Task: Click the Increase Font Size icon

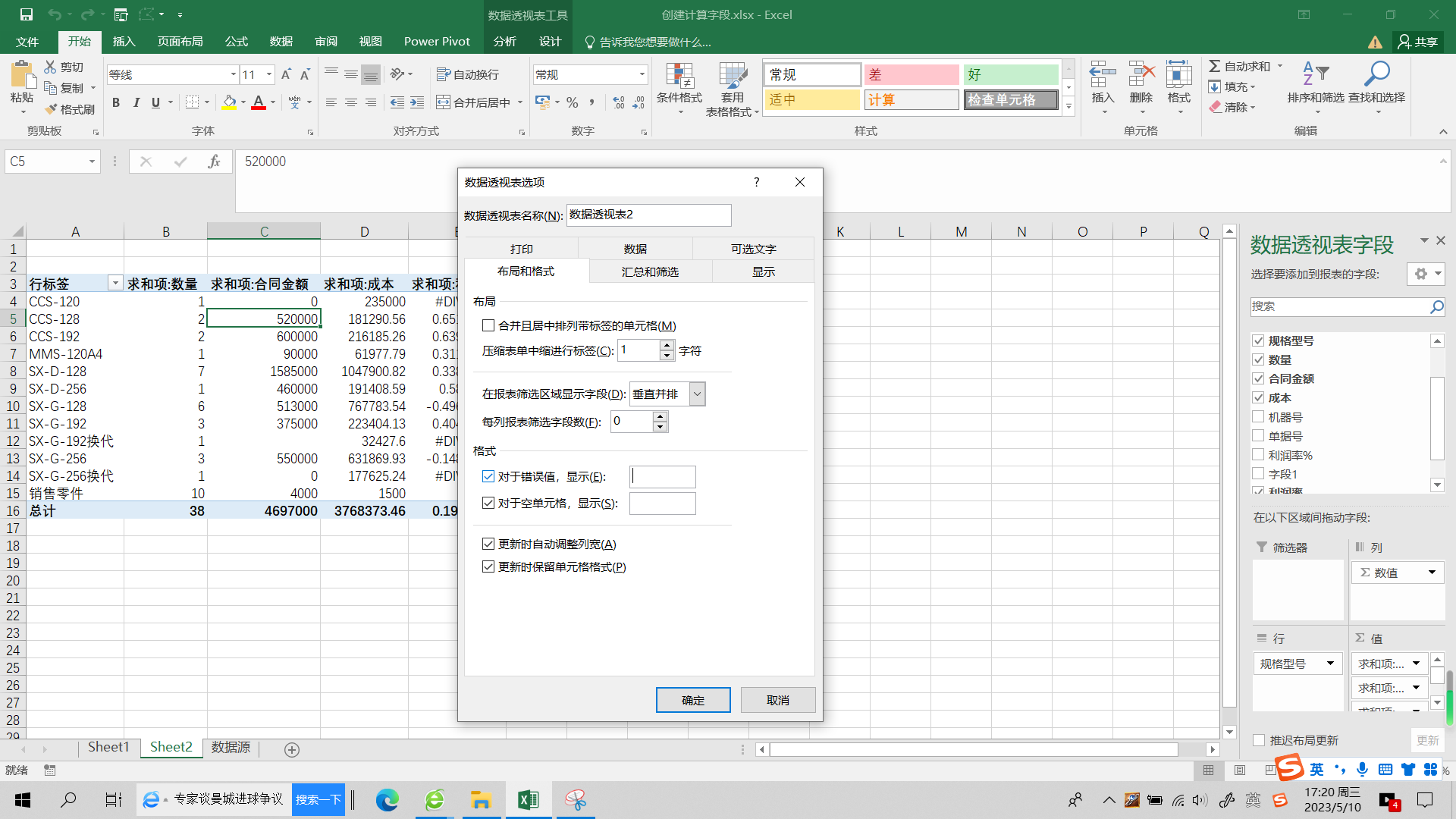Action: pyautogui.click(x=286, y=74)
